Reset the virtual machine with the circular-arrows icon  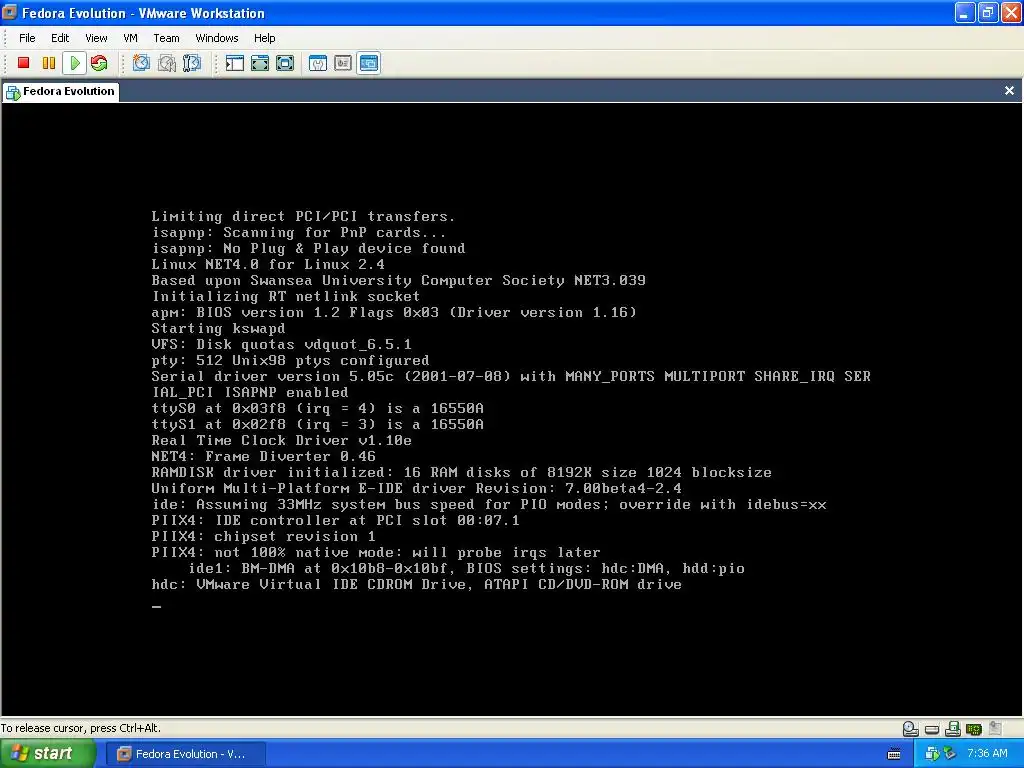coord(99,63)
